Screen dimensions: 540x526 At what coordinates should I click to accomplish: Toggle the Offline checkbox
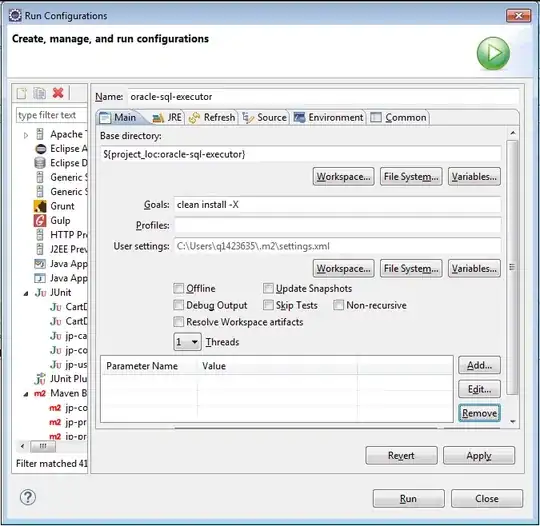pos(178,288)
